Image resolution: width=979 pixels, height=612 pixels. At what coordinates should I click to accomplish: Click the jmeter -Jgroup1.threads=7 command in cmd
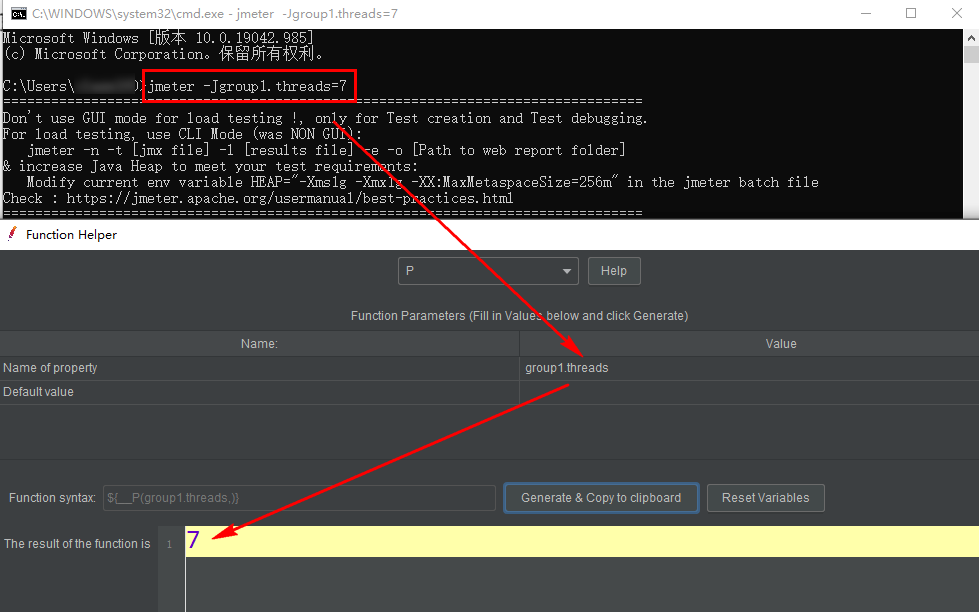coord(248,86)
